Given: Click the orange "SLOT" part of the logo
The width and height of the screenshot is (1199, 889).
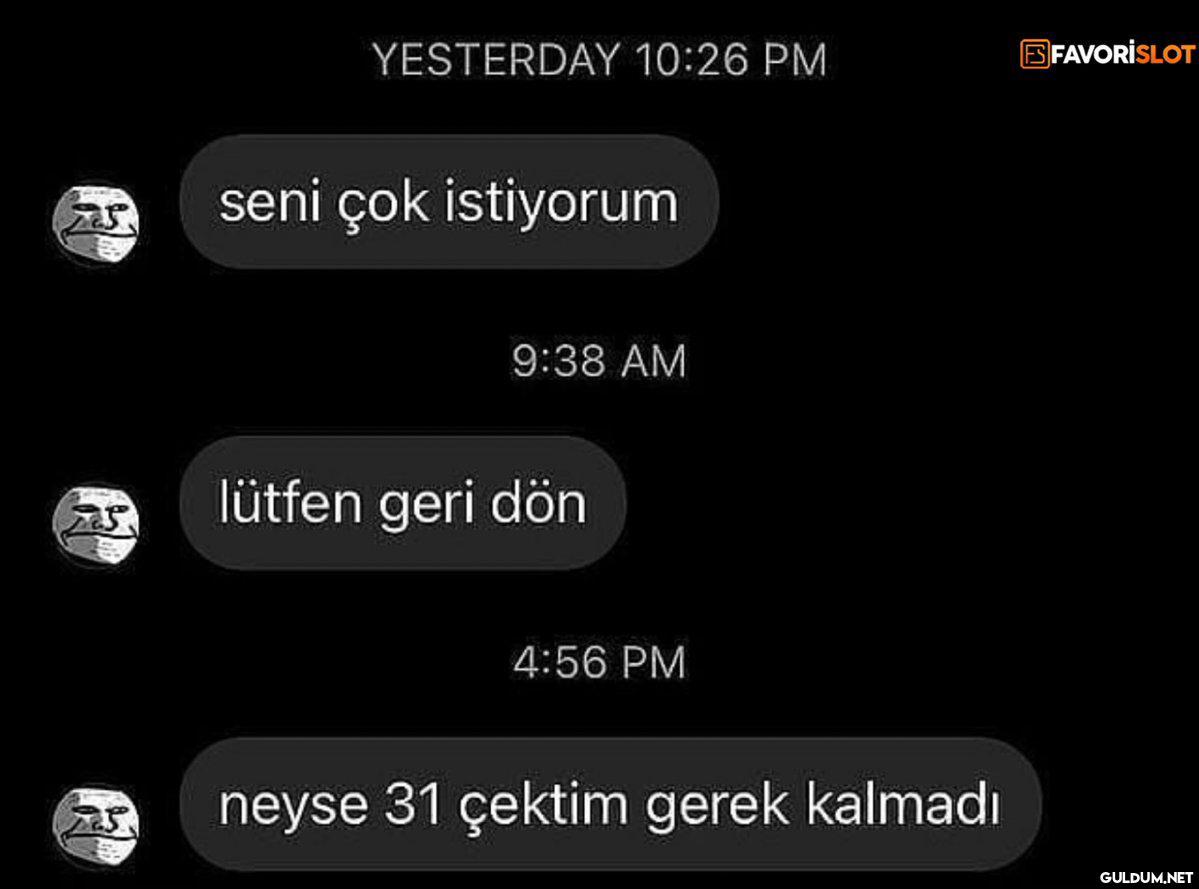Looking at the screenshot, I should [x=1165, y=54].
